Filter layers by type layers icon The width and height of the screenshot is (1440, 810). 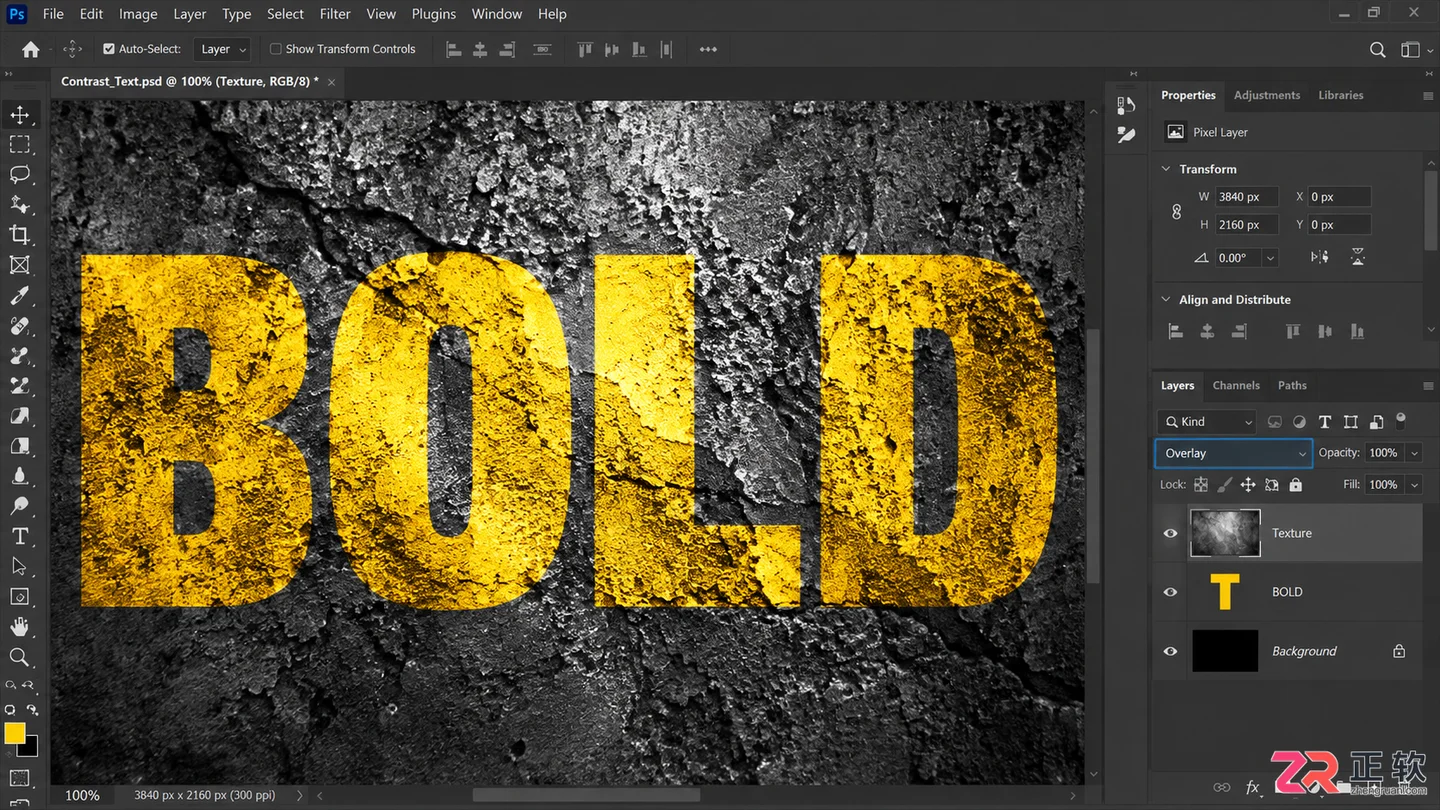tap(1325, 422)
